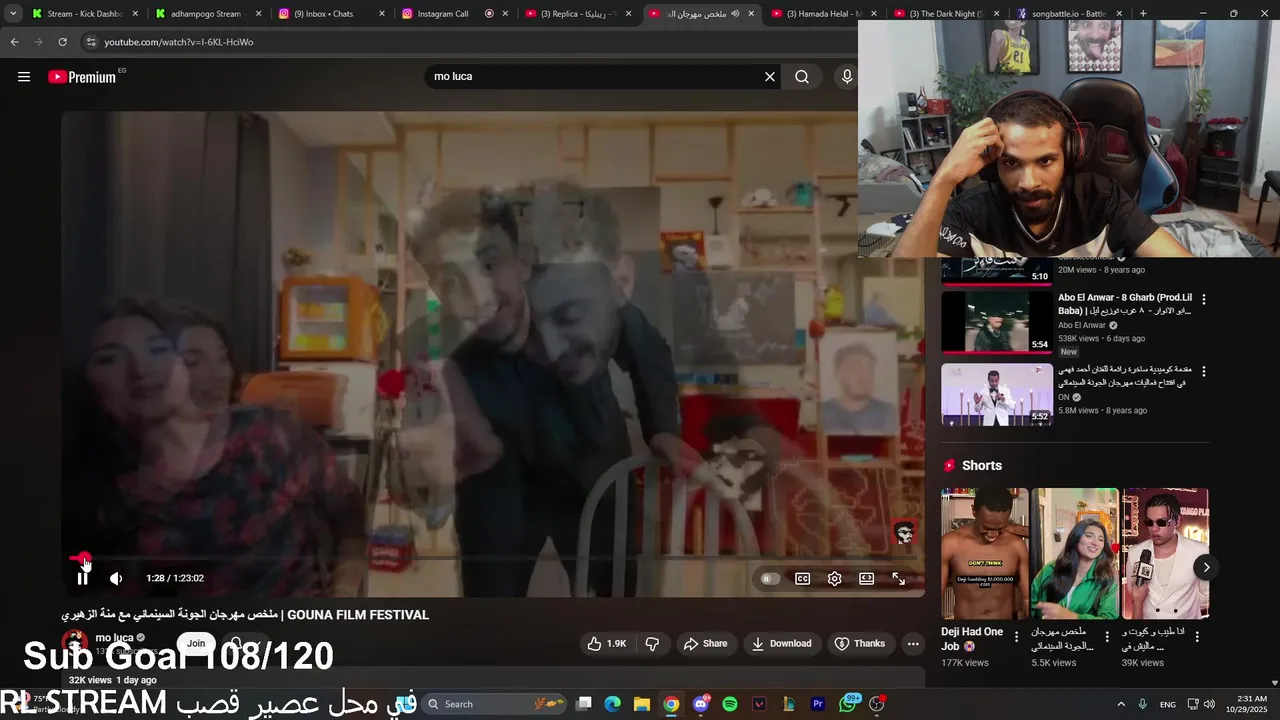Open OBS Studio from taskbar
This screenshot has height=720, width=1280.
(877, 704)
